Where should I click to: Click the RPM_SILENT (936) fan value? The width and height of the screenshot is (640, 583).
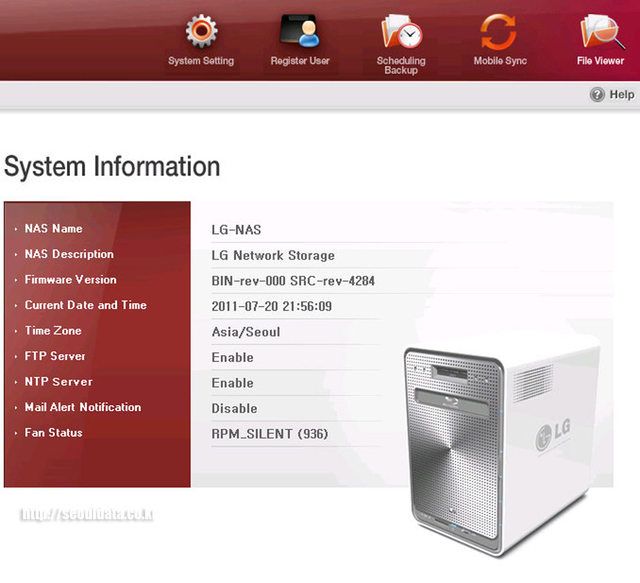270,434
